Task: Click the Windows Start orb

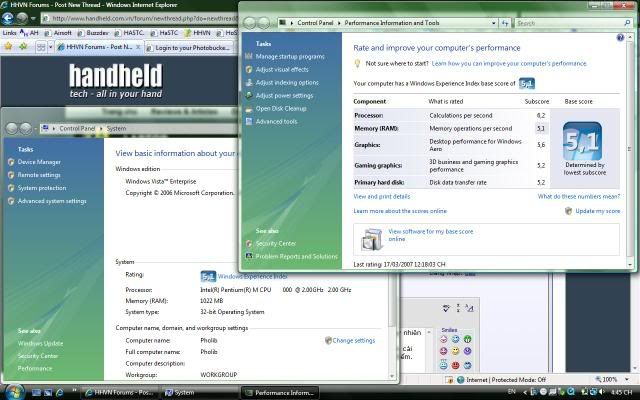Action: point(14,392)
